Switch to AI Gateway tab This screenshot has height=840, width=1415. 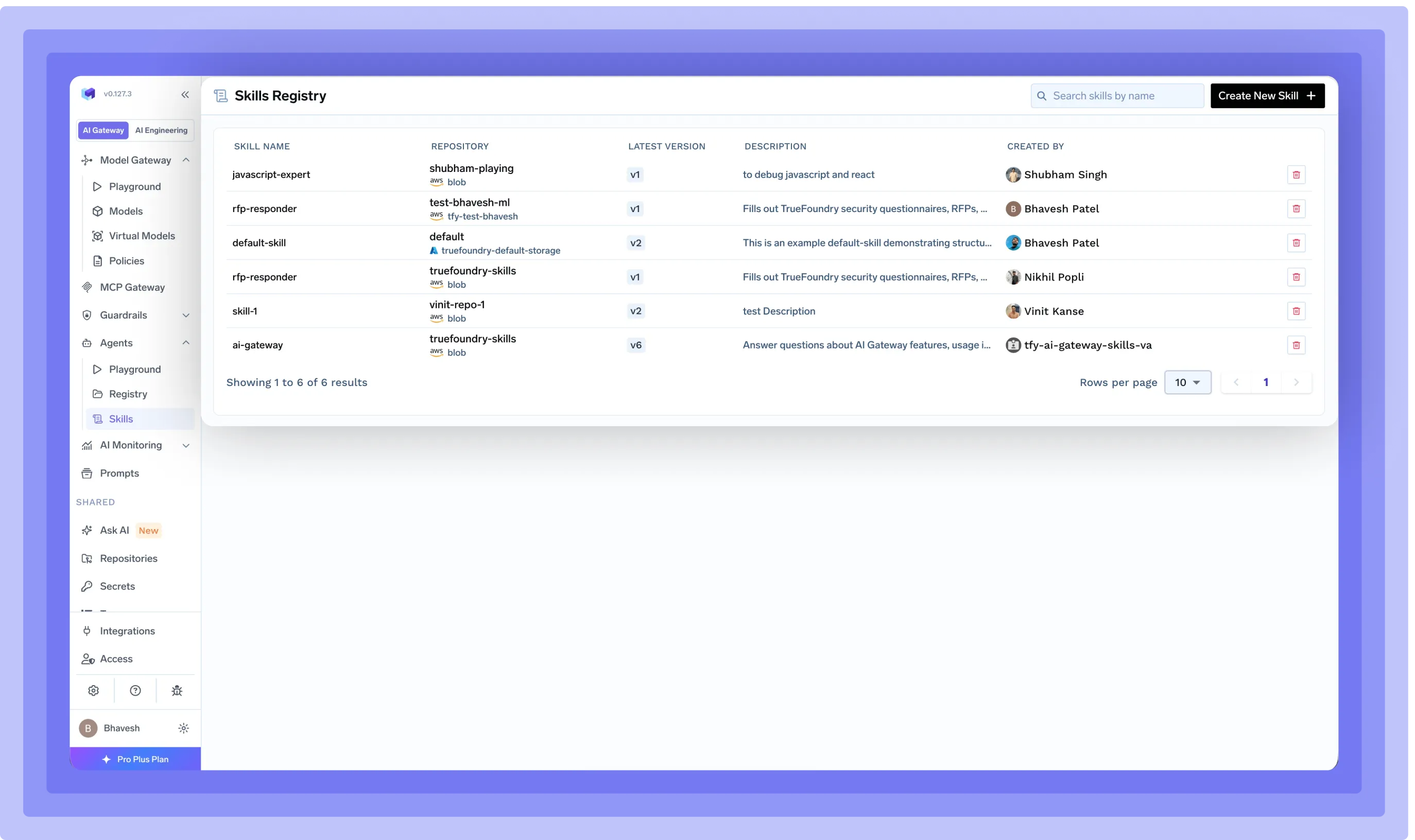tap(103, 130)
